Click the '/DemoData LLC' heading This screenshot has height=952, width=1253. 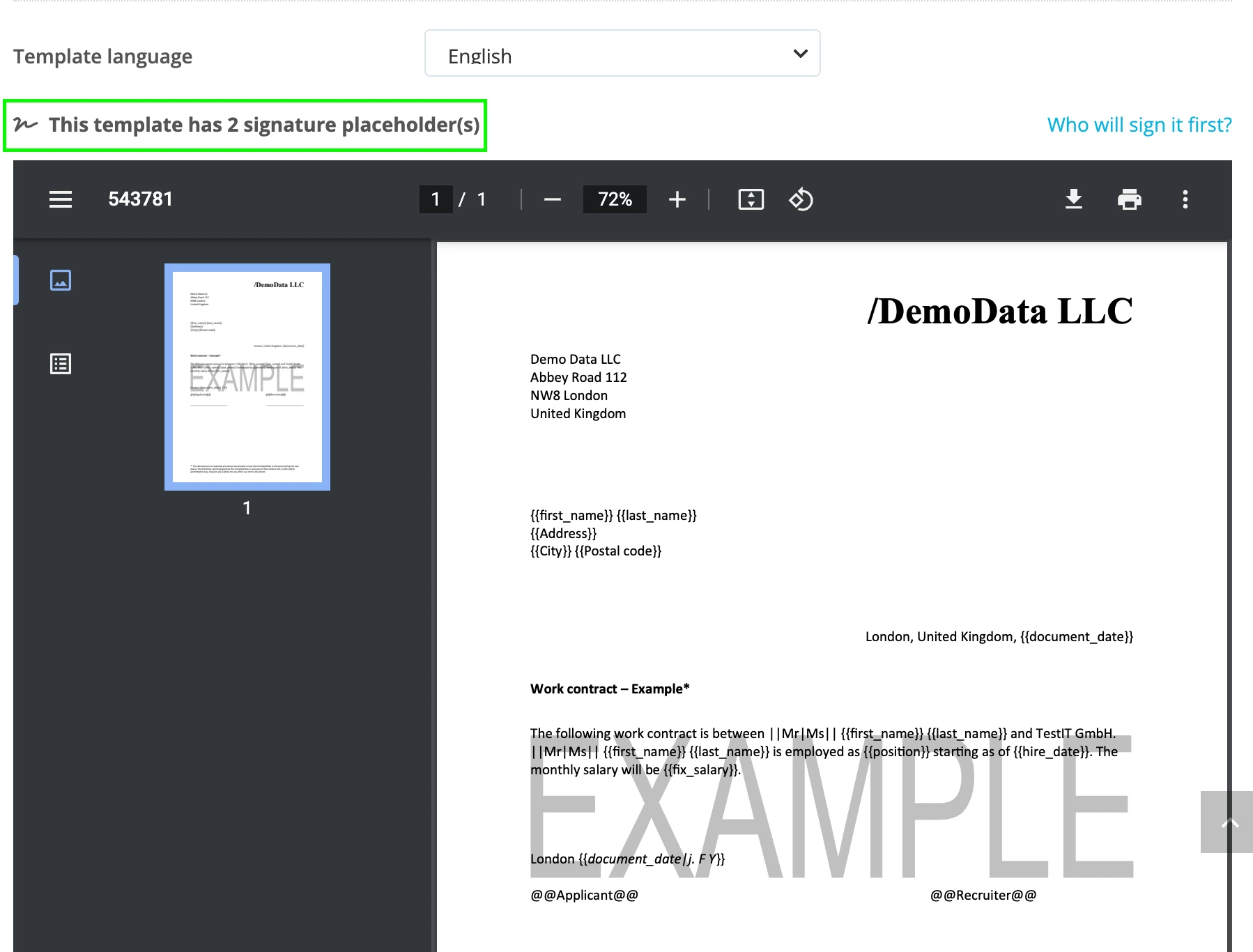[1000, 311]
